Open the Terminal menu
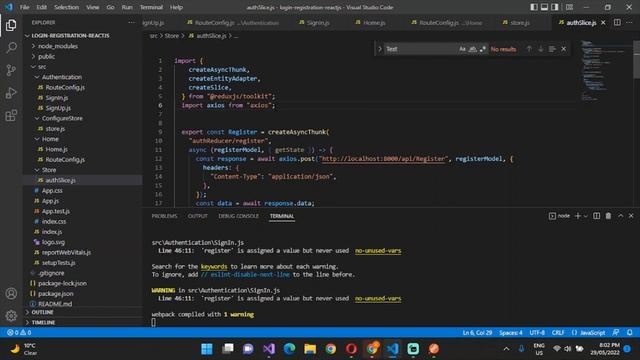Viewport: 640px width, 360px height. [x=151, y=7]
